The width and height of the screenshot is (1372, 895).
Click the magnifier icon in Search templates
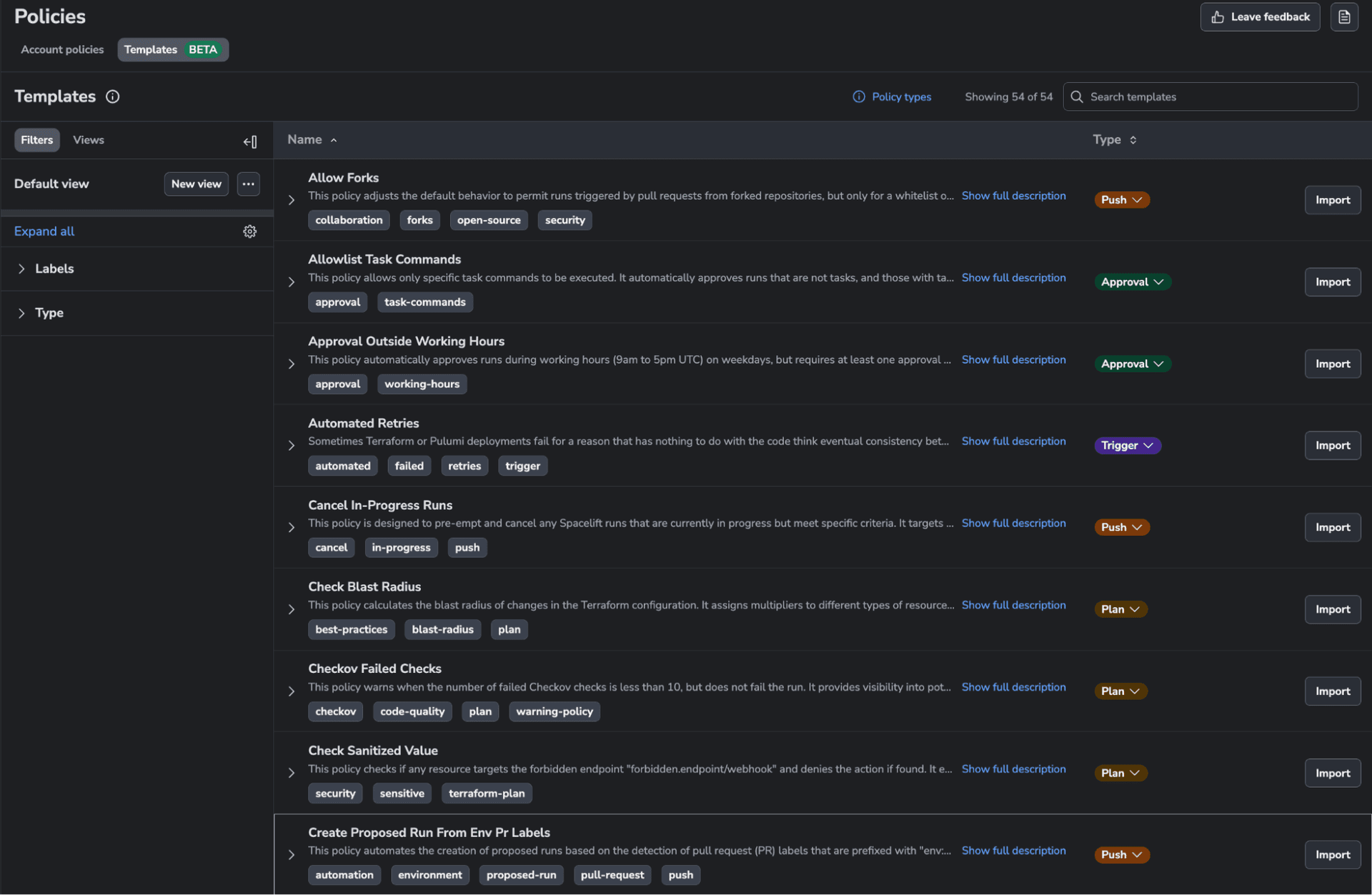pos(1076,96)
